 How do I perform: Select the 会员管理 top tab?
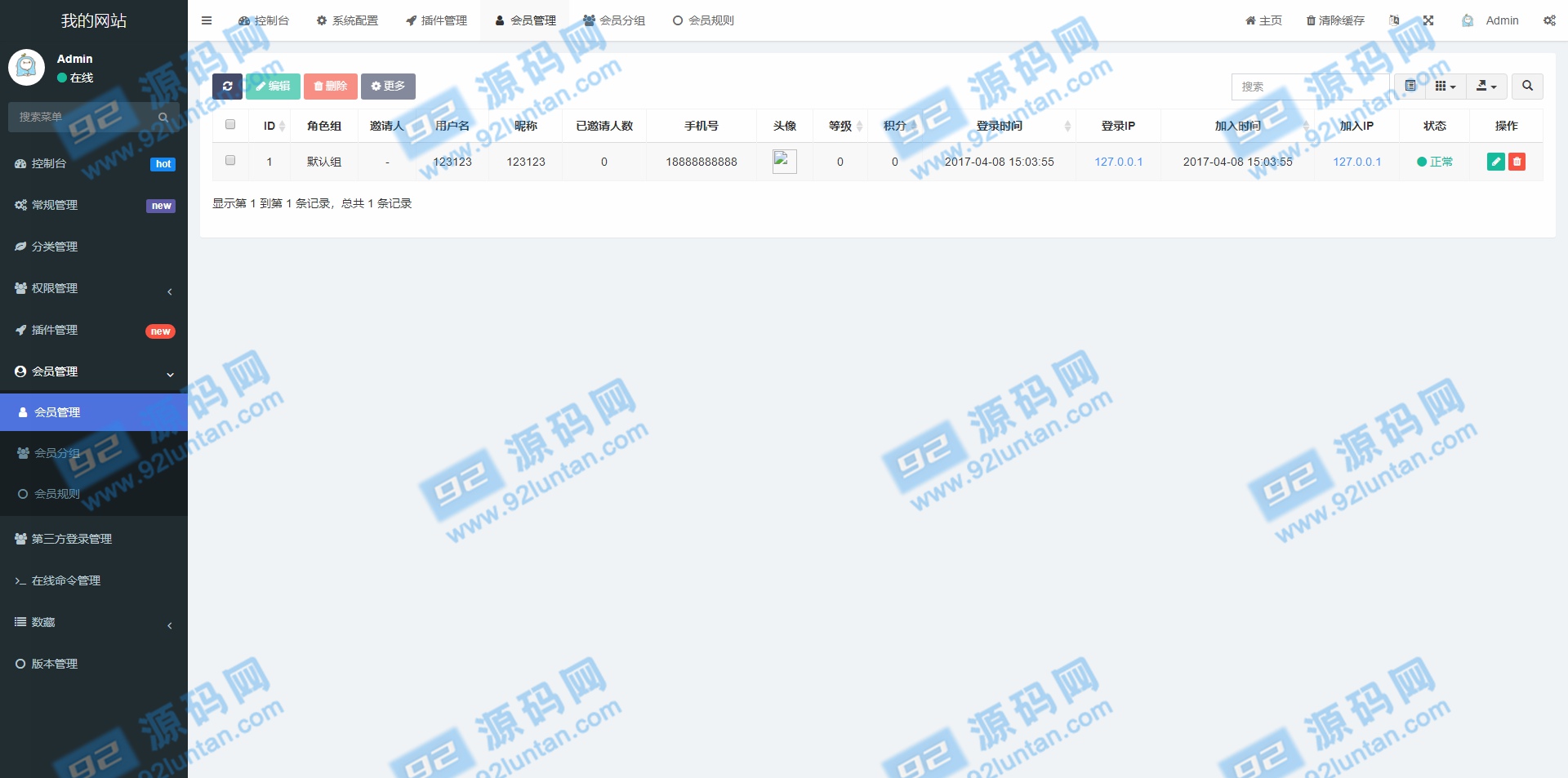525,20
